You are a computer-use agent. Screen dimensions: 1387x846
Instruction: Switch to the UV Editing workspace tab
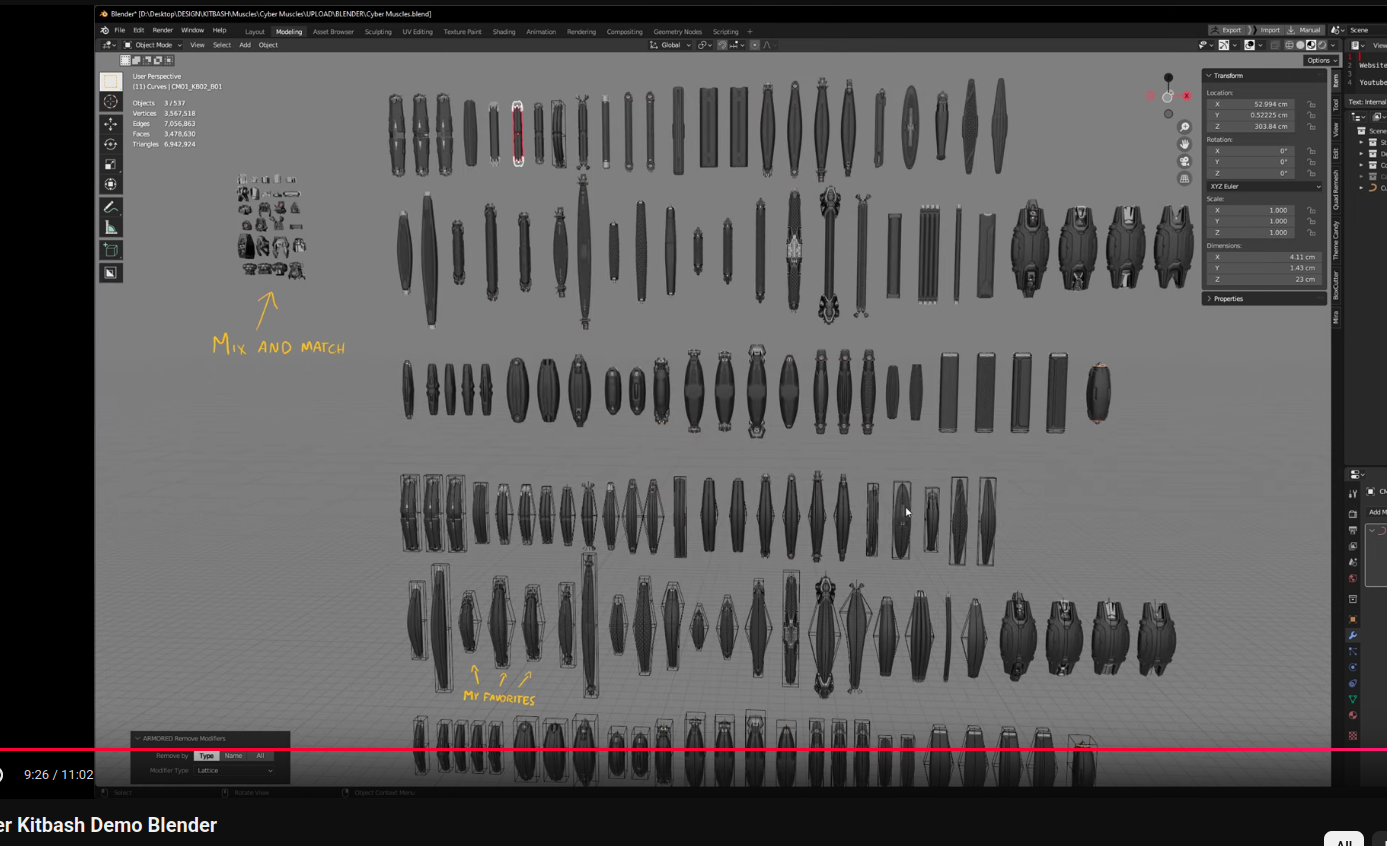point(418,32)
